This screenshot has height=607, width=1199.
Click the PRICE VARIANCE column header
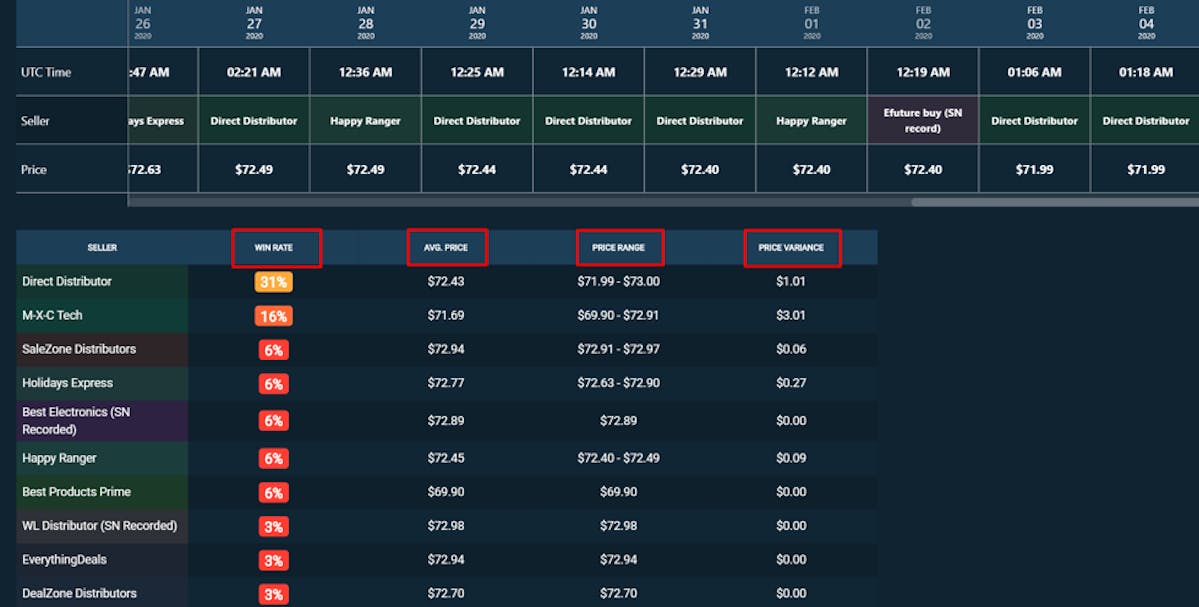(x=791, y=248)
